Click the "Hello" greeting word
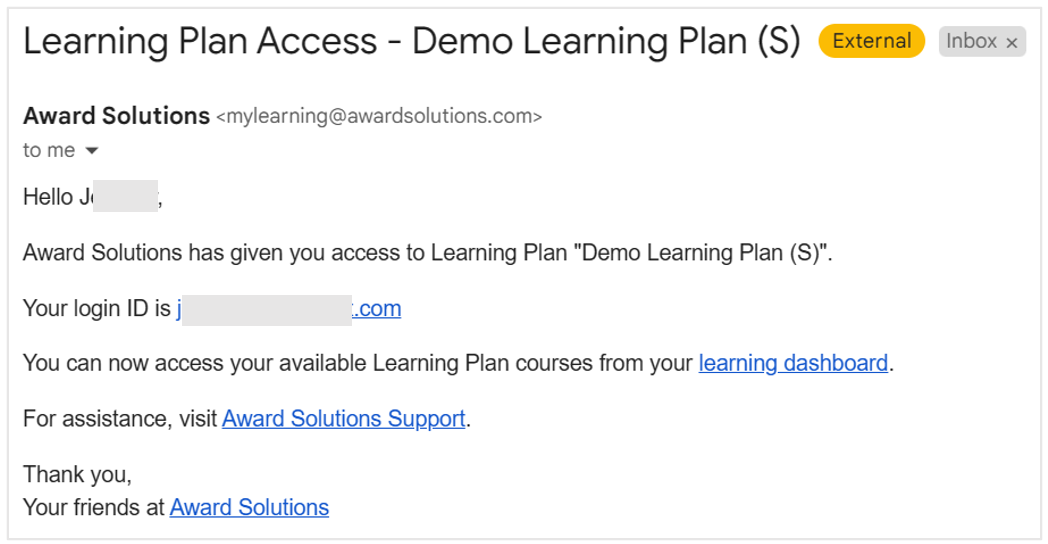Viewport: 1048px width, 544px height. tap(48, 197)
